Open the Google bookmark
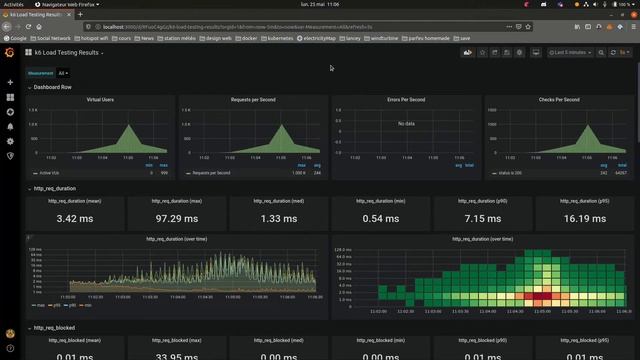Image resolution: width=640 pixels, height=360 pixels. [x=15, y=38]
